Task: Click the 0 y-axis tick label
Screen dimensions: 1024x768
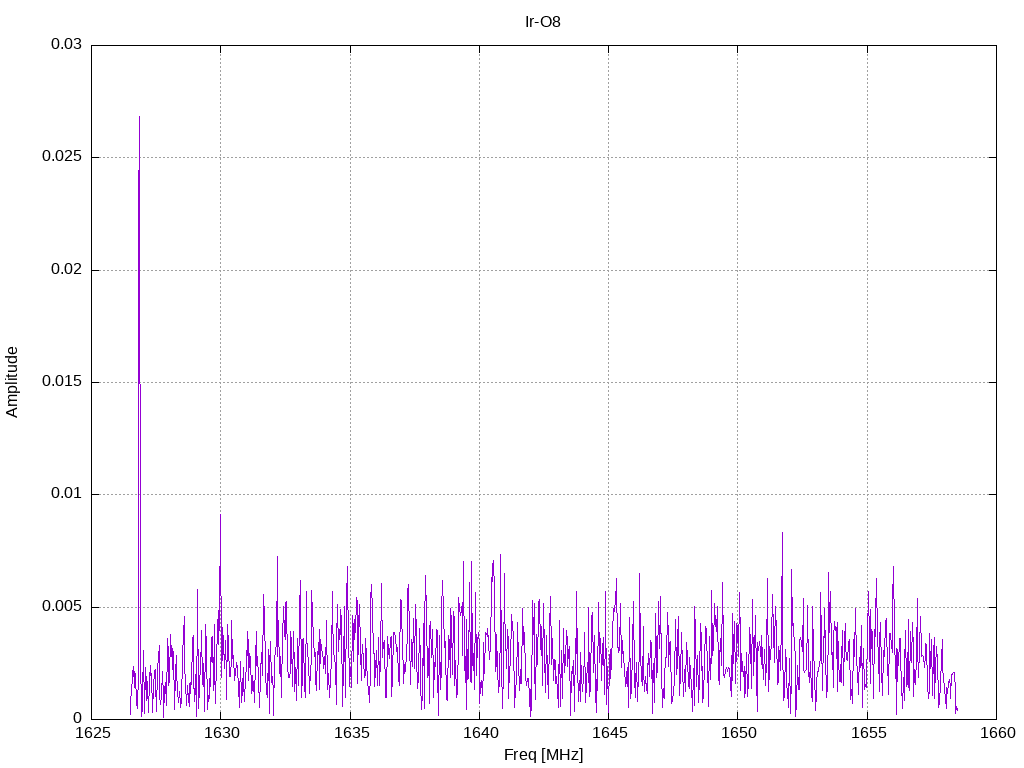Action: point(78,718)
